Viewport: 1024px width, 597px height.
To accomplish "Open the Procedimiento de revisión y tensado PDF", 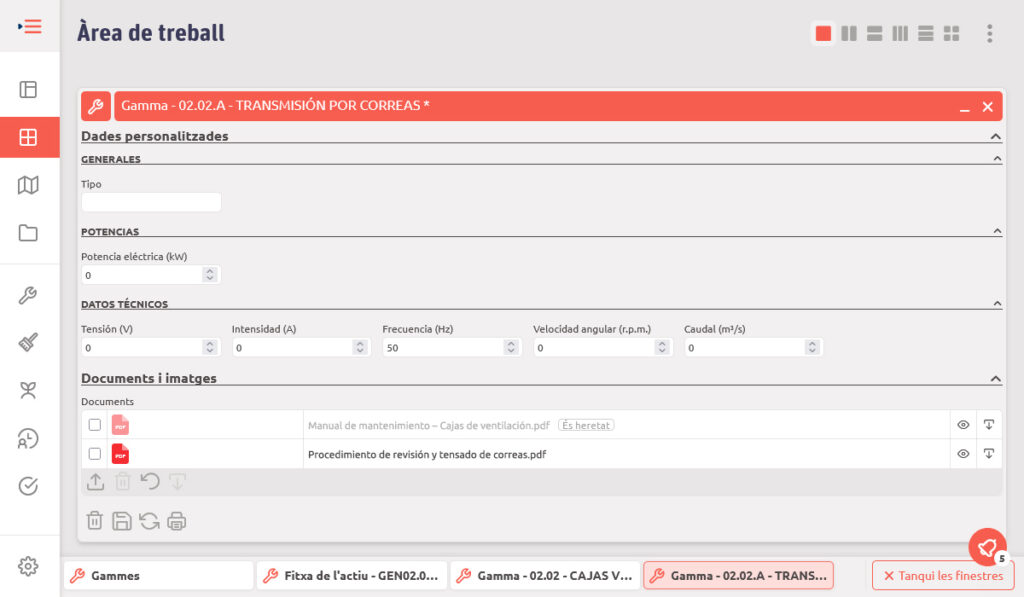I will pos(426,454).
